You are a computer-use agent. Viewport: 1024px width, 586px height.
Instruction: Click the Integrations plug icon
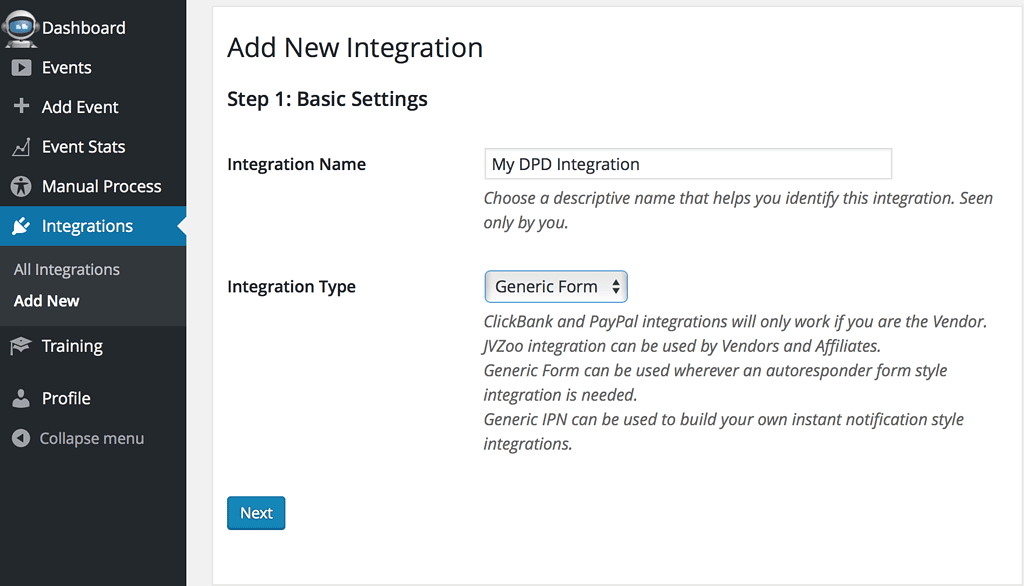click(x=20, y=227)
